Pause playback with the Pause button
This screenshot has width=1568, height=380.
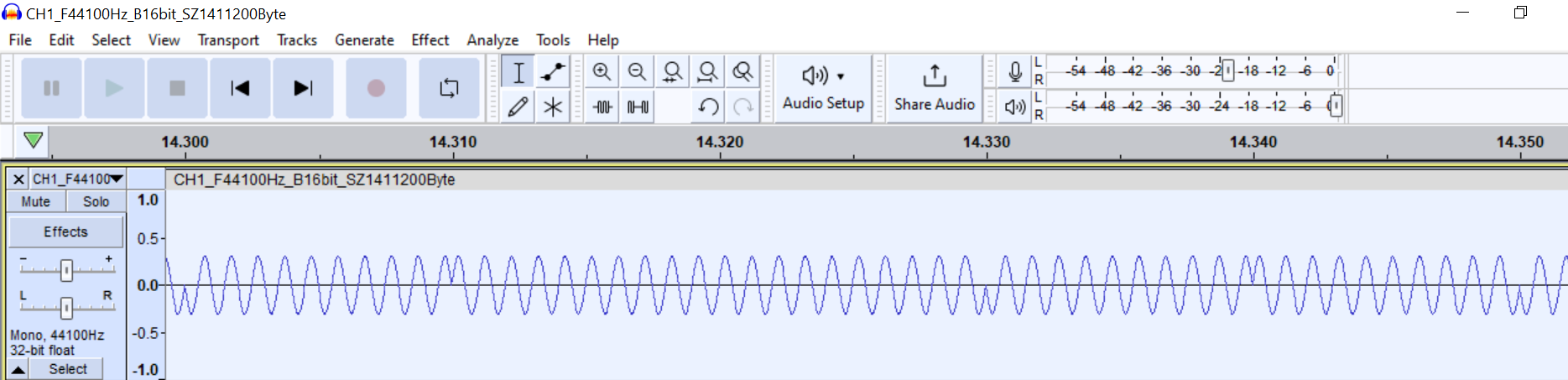[51, 88]
